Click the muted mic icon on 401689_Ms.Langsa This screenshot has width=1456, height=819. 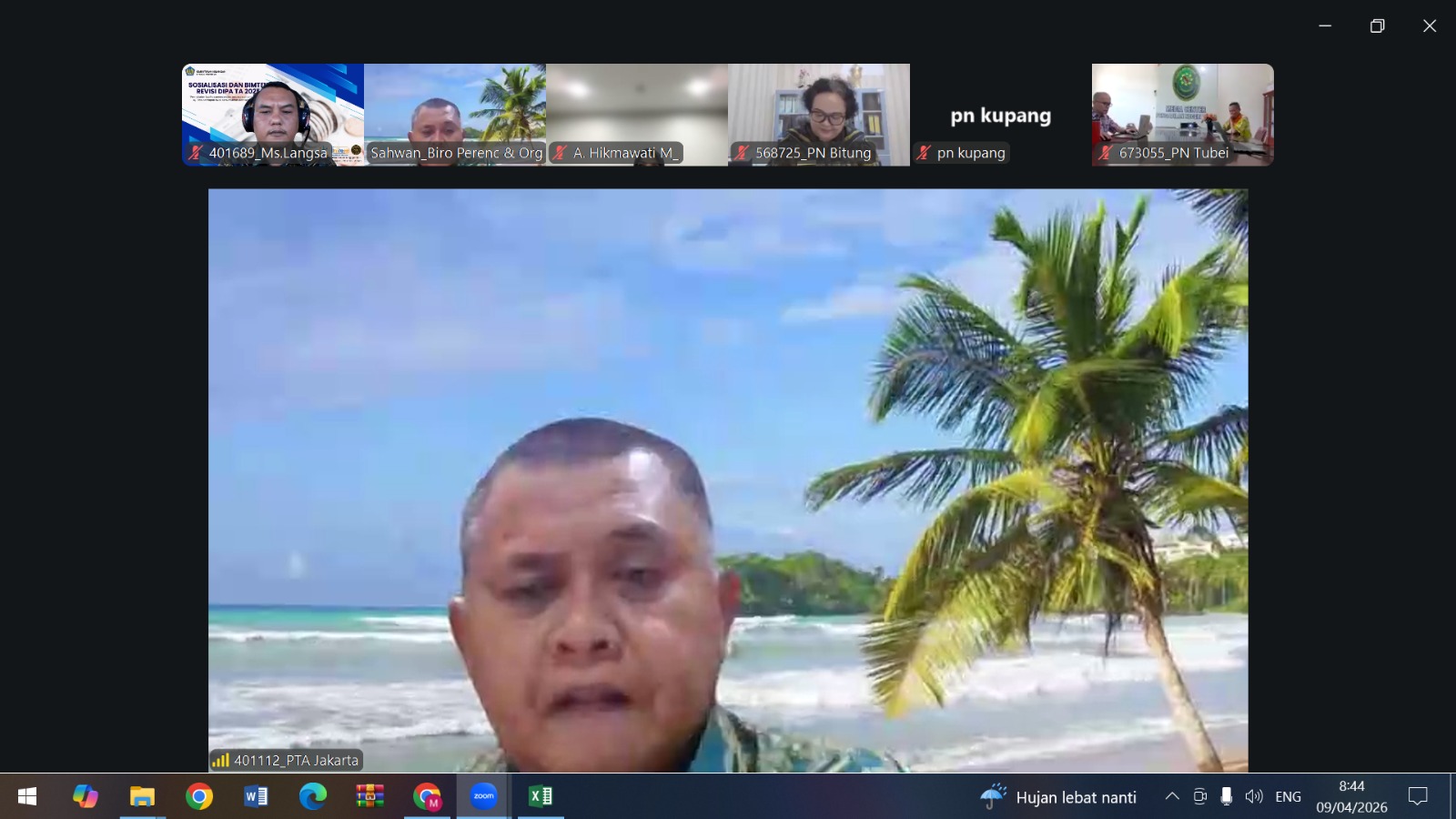click(196, 153)
